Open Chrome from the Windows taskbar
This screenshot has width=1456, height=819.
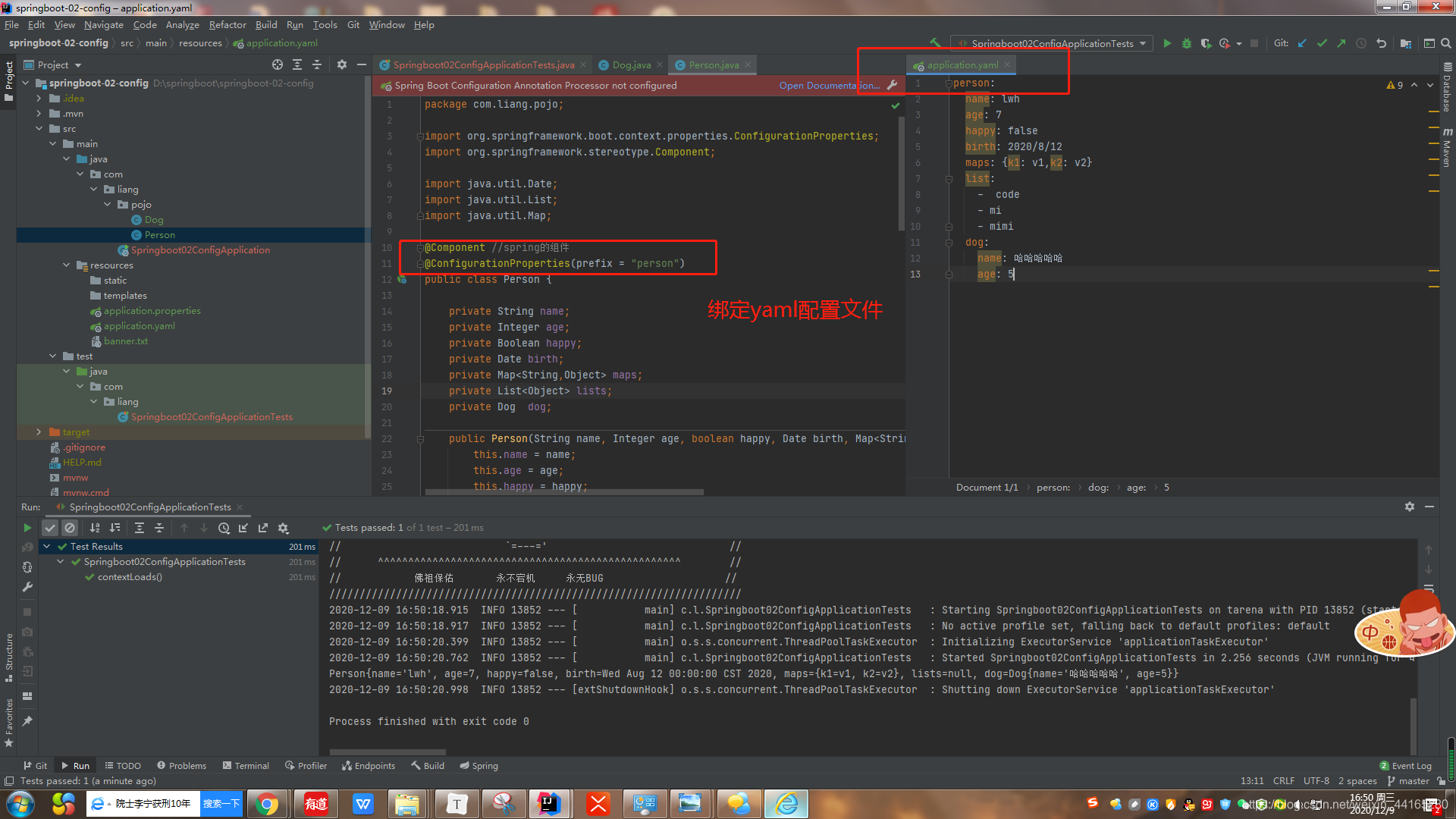pyautogui.click(x=266, y=804)
